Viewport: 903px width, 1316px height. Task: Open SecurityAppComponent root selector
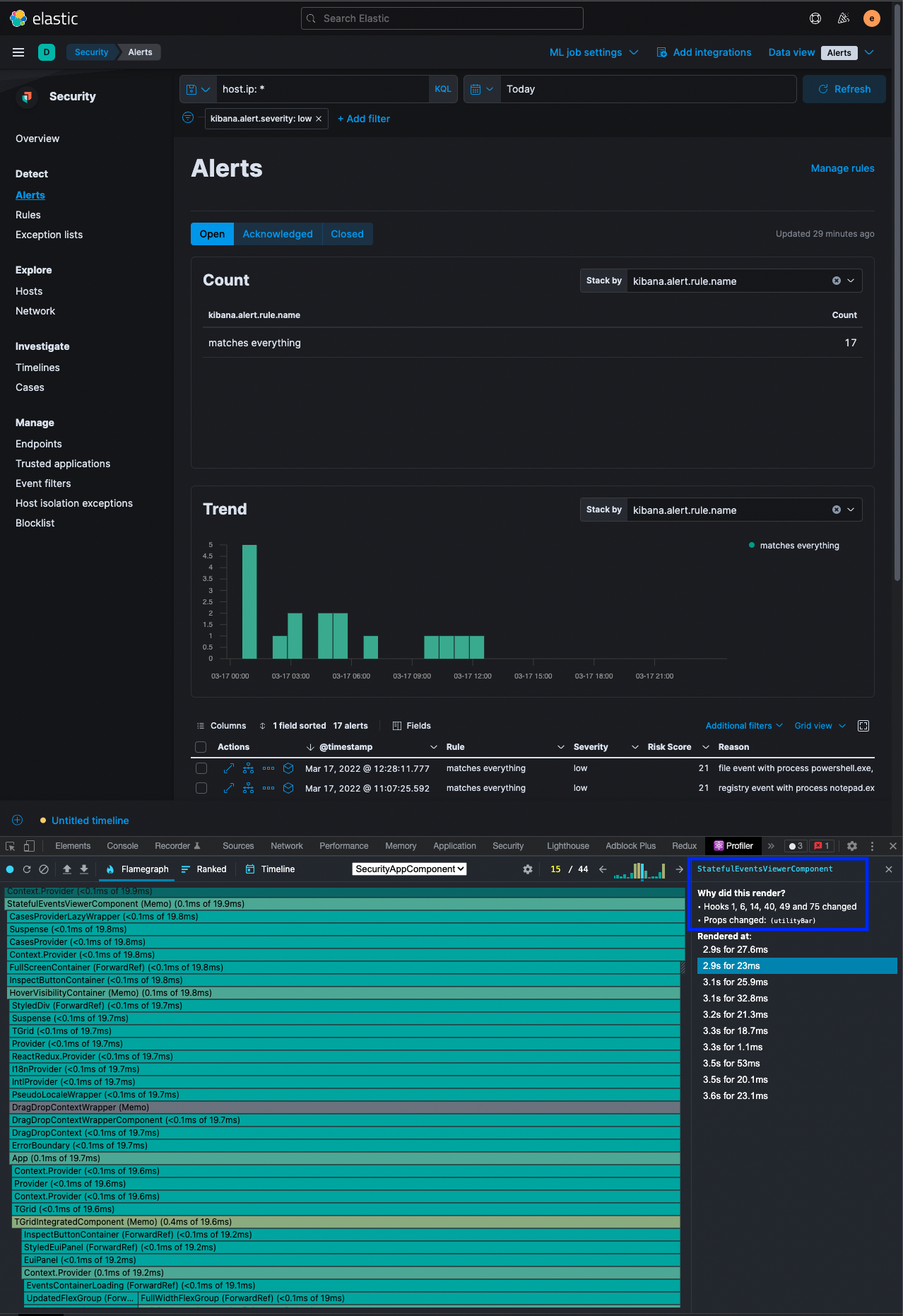tap(410, 869)
